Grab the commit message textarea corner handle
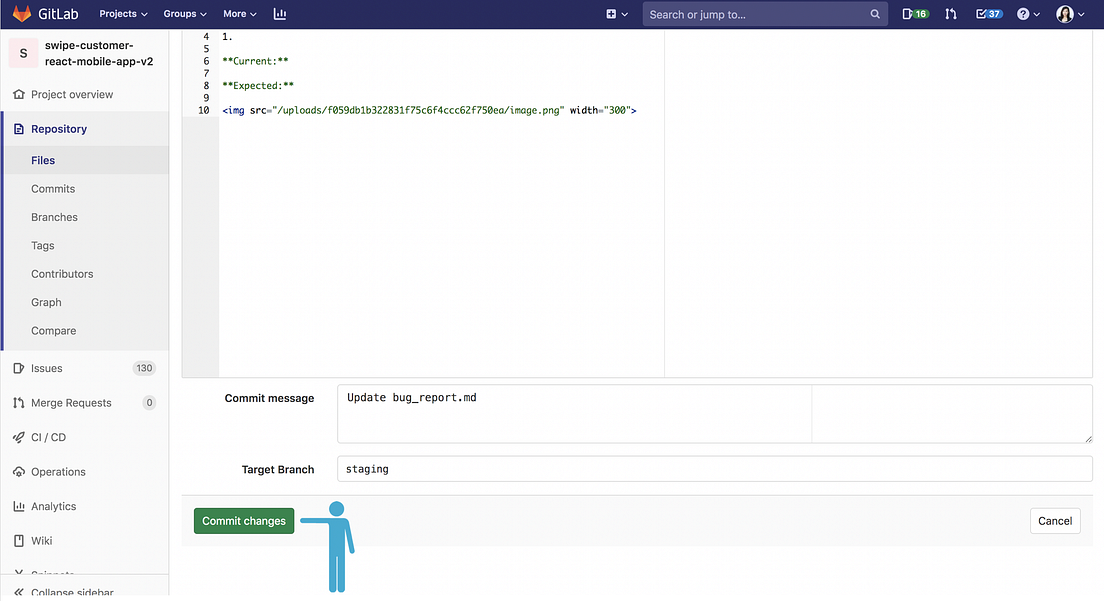Viewport: 1104px width, 601px height. click(1088, 438)
